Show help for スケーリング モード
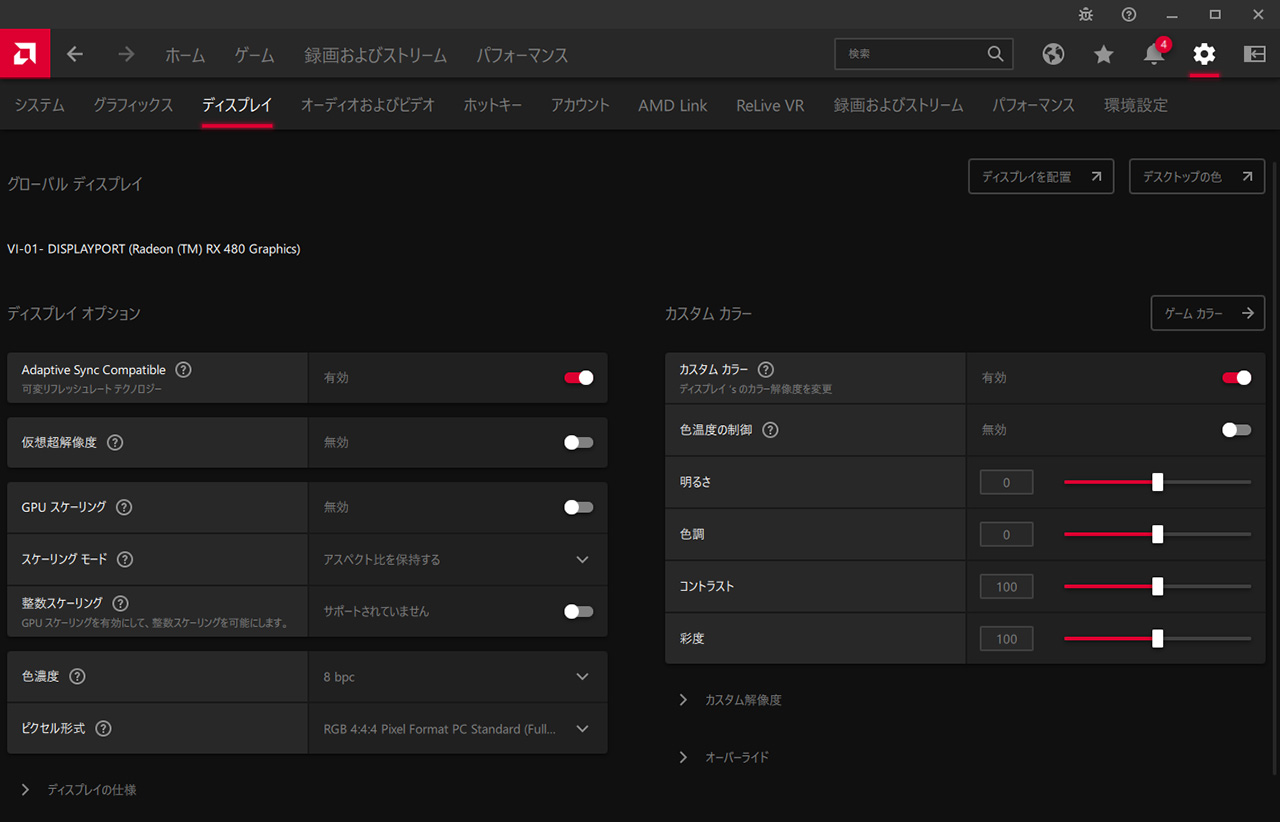The height and width of the screenshot is (822, 1280). [125, 559]
